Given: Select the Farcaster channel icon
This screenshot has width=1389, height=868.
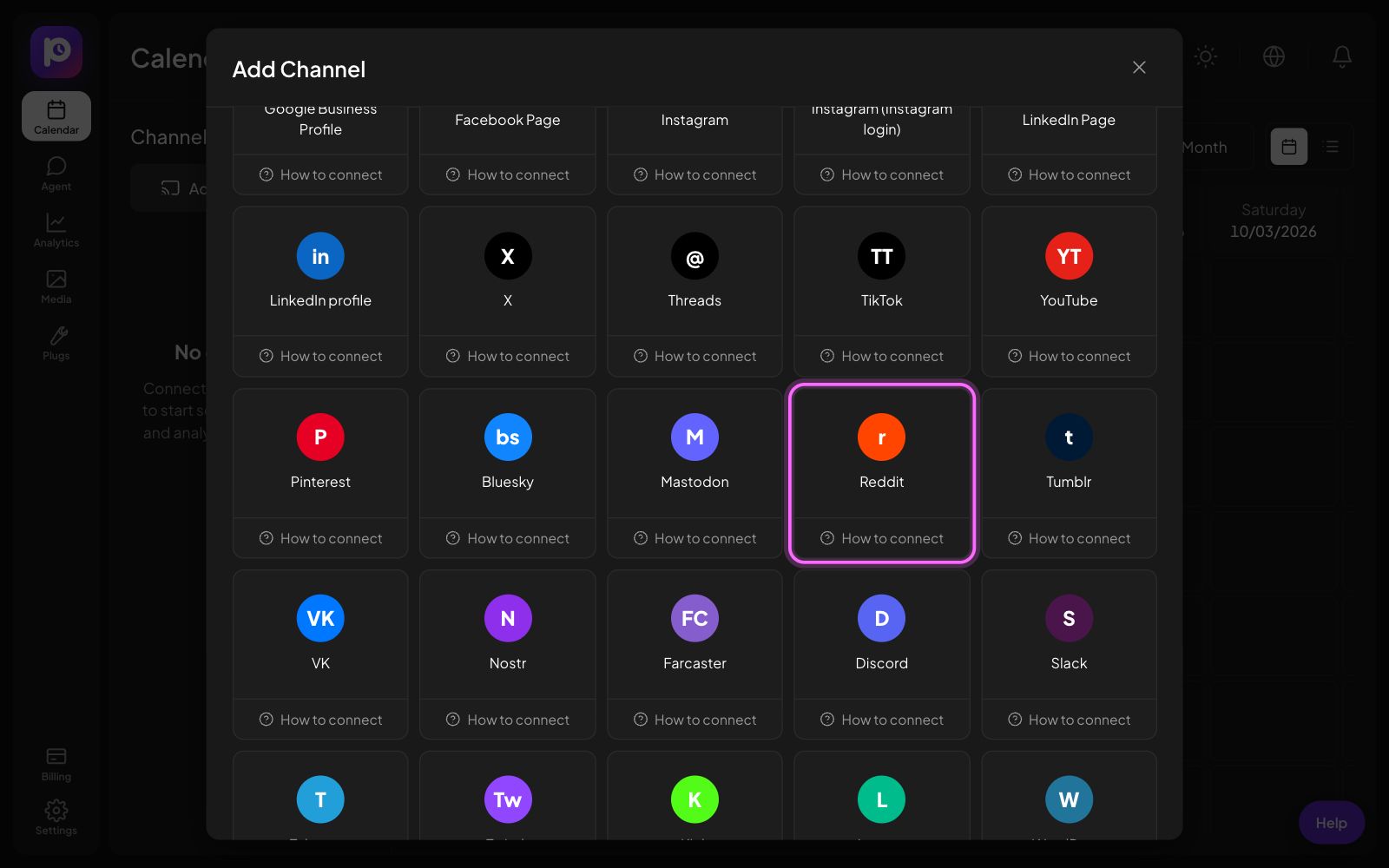Looking at the screenshot, I should 694,619.
